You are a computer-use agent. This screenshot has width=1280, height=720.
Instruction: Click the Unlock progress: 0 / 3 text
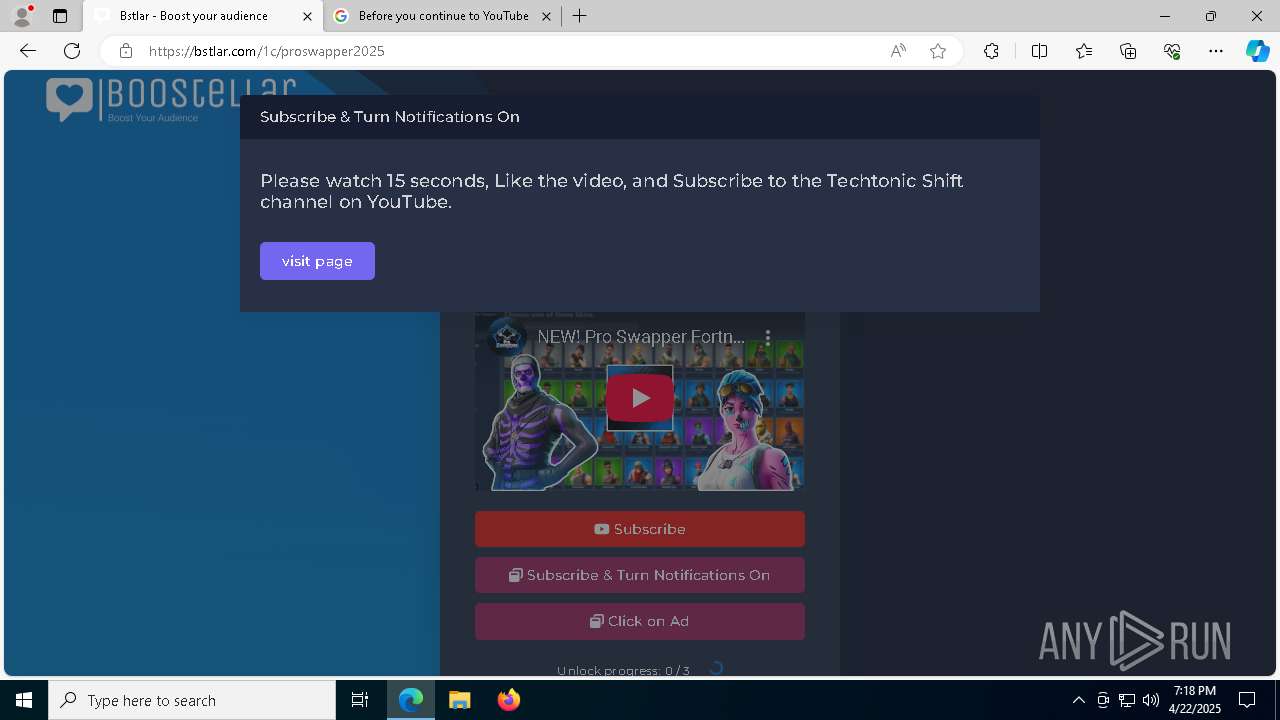point(623,670)
